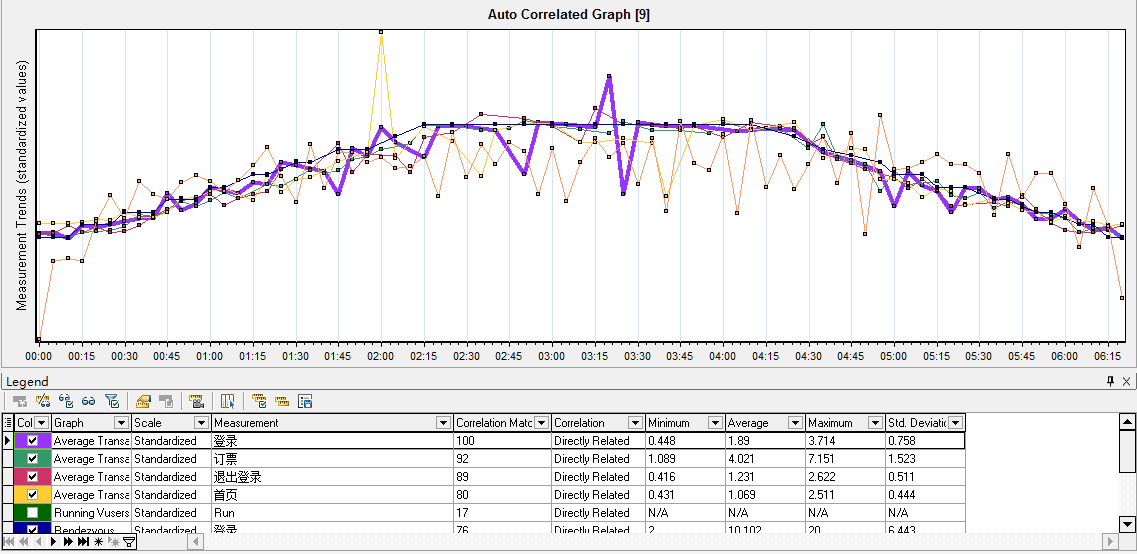Image resolution: width=1137 pixels, height=554 pixels.
Task: Jump forward a page of records
Action: coord(68,542)
